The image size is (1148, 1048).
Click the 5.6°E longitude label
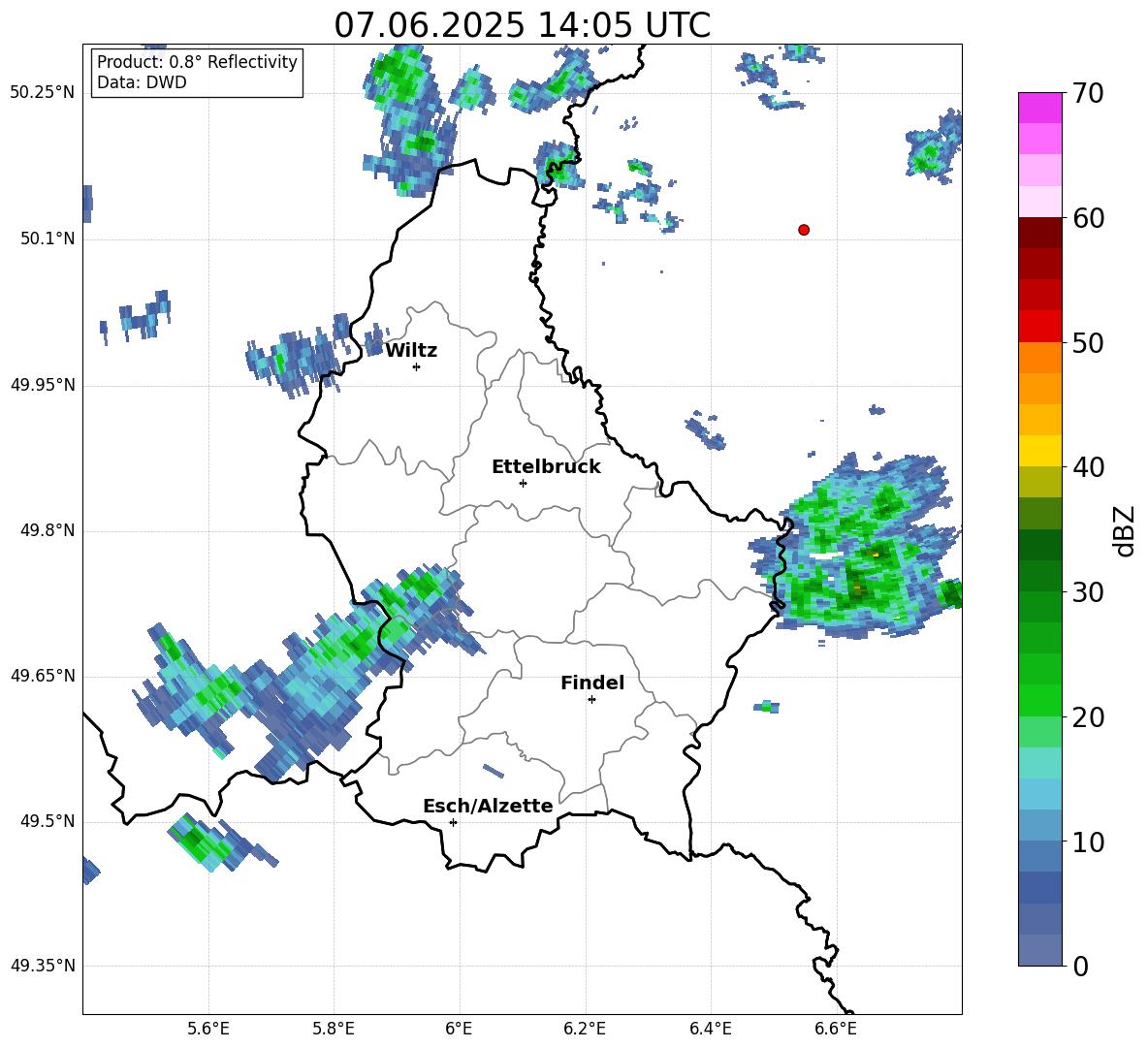point(208,1029)
